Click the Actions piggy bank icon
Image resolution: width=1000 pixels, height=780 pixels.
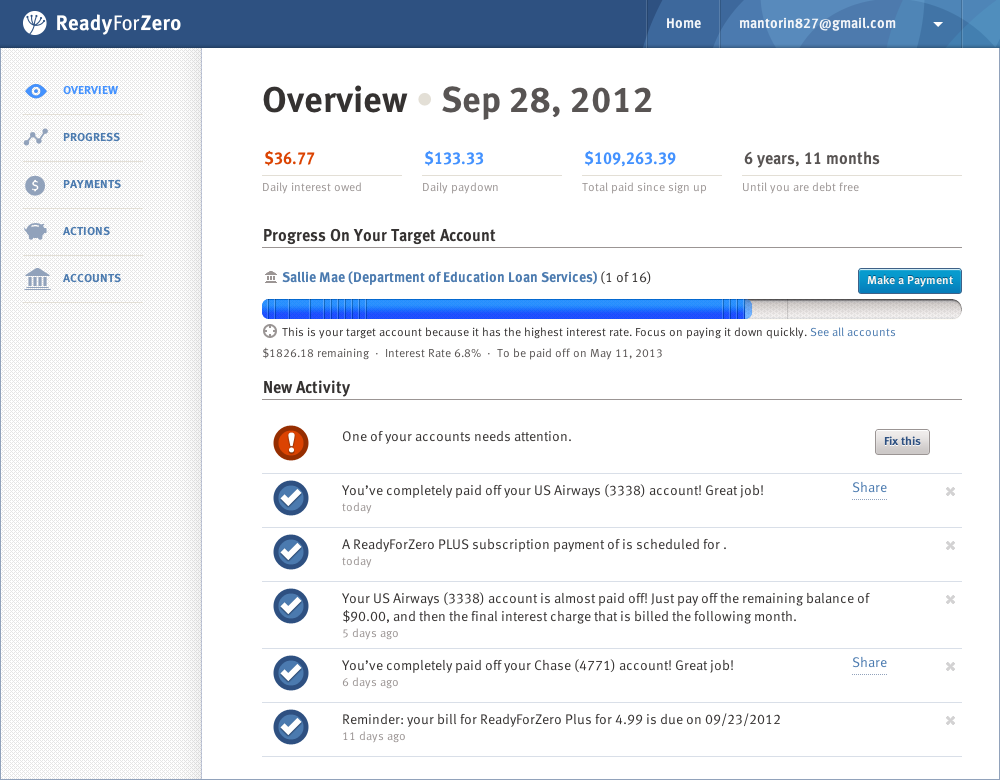click(x=36, y=231)
